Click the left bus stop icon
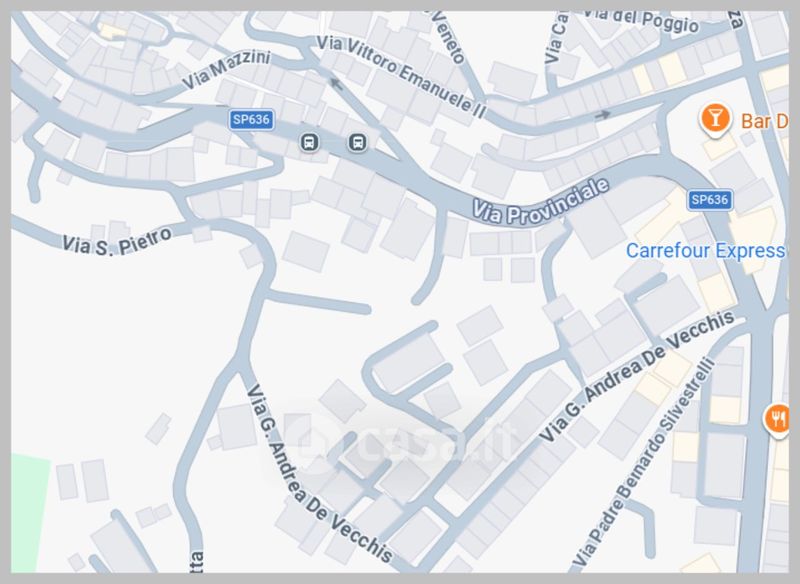Viewport: 800px width, 584px height. point(309,142)
